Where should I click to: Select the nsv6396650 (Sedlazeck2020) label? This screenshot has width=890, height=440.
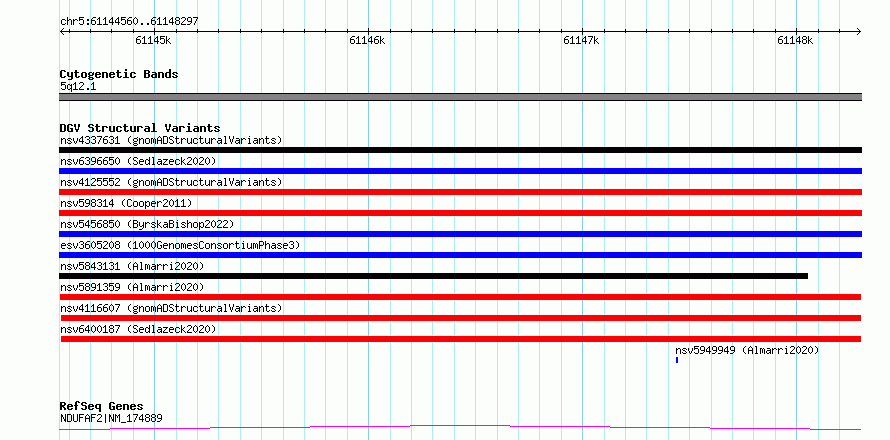coord(138,161)
